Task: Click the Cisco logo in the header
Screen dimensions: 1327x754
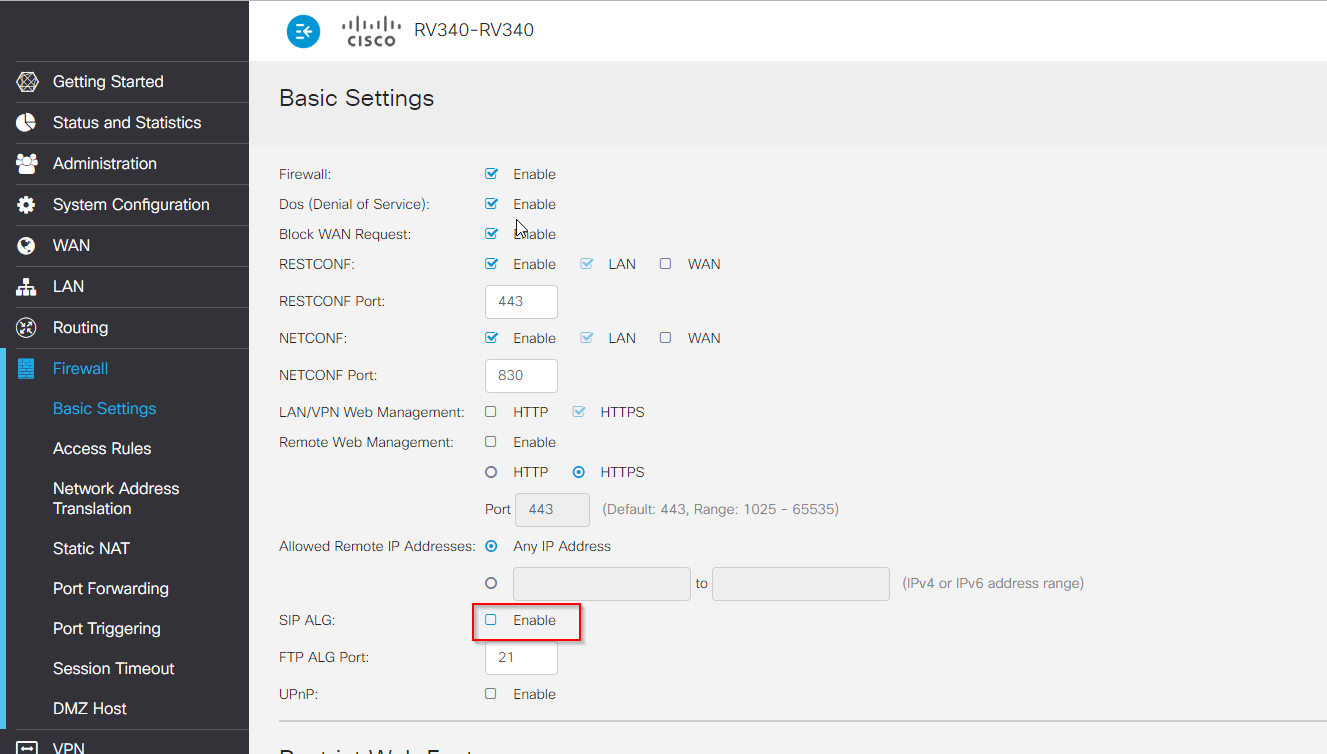Action: [370, 29]
